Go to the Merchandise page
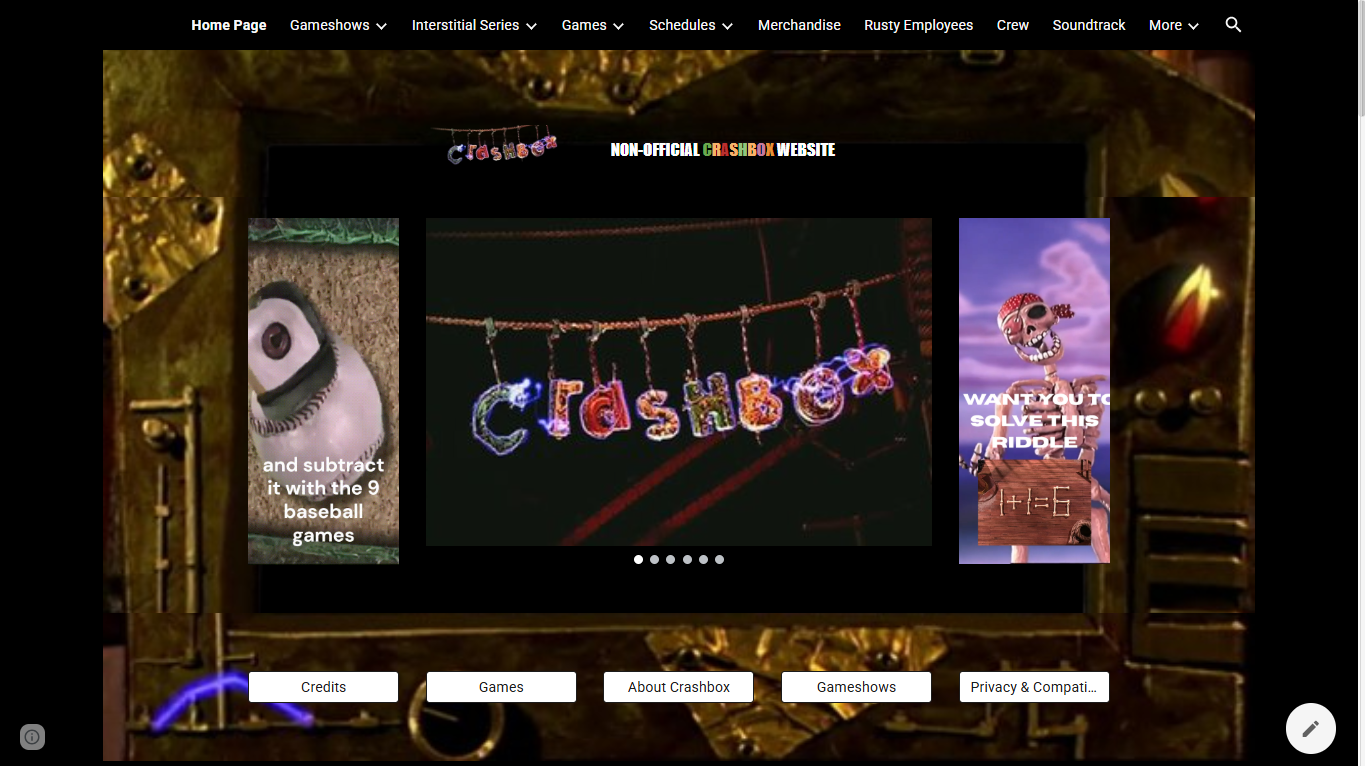1365x766 pixels. pyautogui.click(x=799, y=25)
